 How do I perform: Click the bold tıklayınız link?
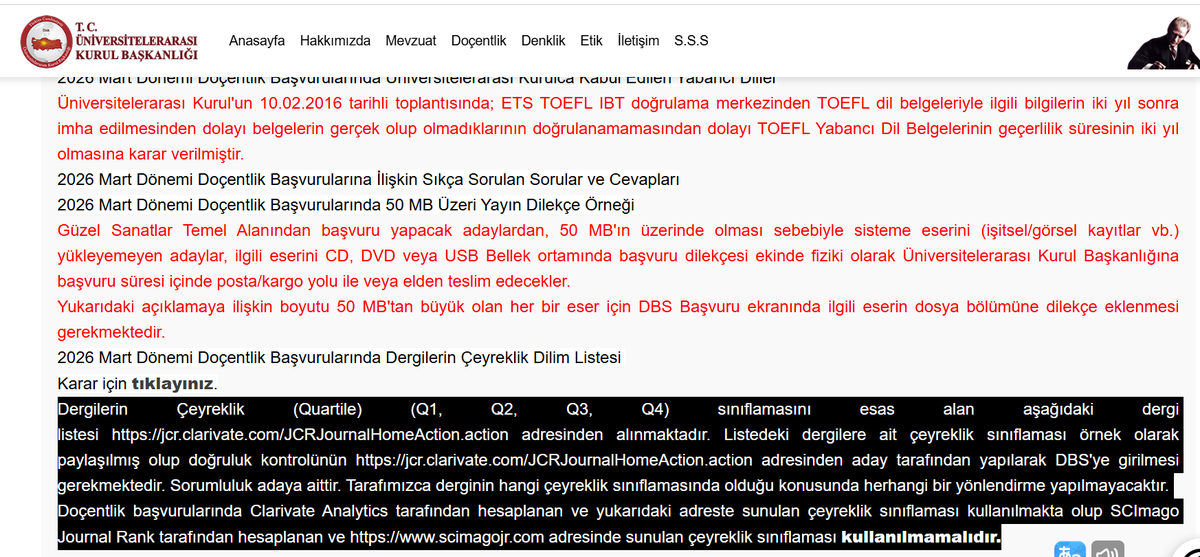pyautogui.click(x=173, y=383)
